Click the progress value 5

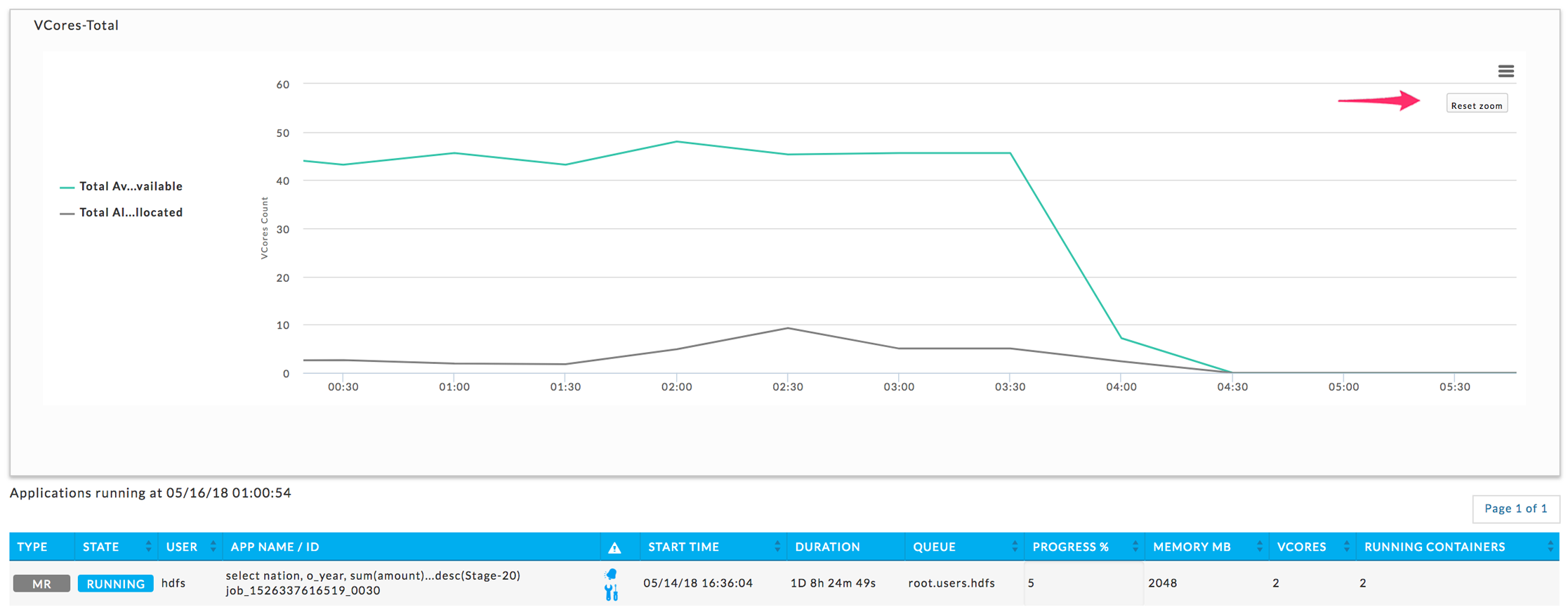[x=1031, y=583]
